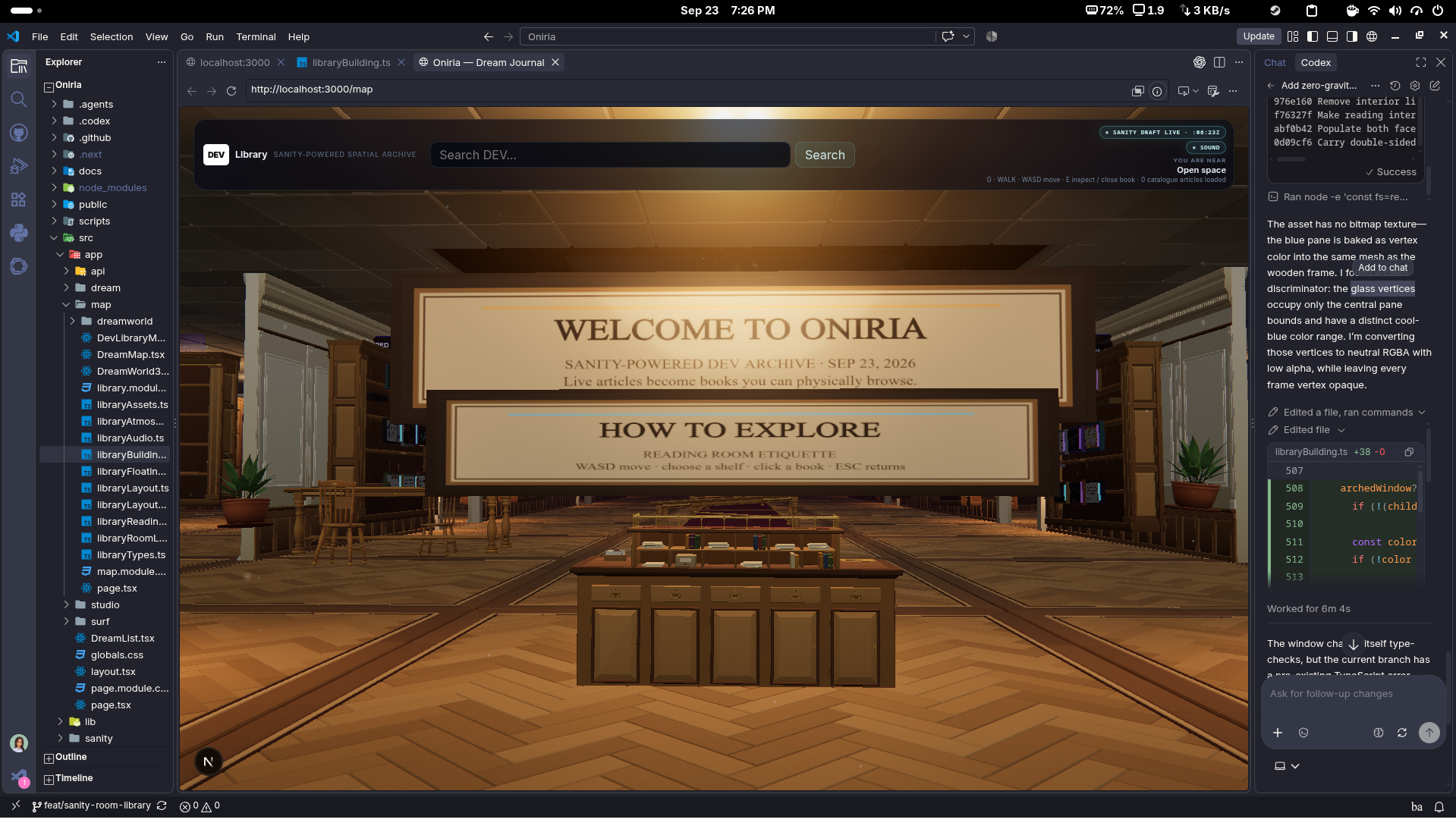Toggle SANITY DRAFT LIVE badge
This screenshot has width=1456, height=832.
click(x=1162, y=133)
